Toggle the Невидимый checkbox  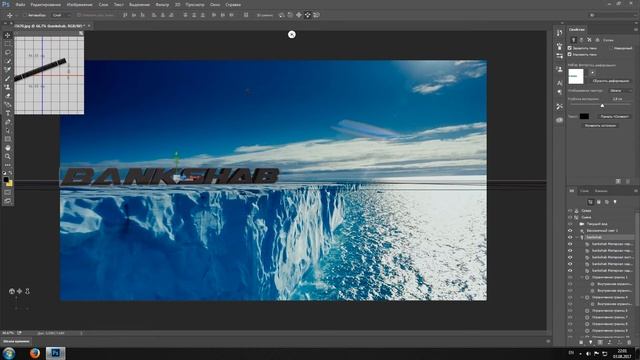click(611, 48)
